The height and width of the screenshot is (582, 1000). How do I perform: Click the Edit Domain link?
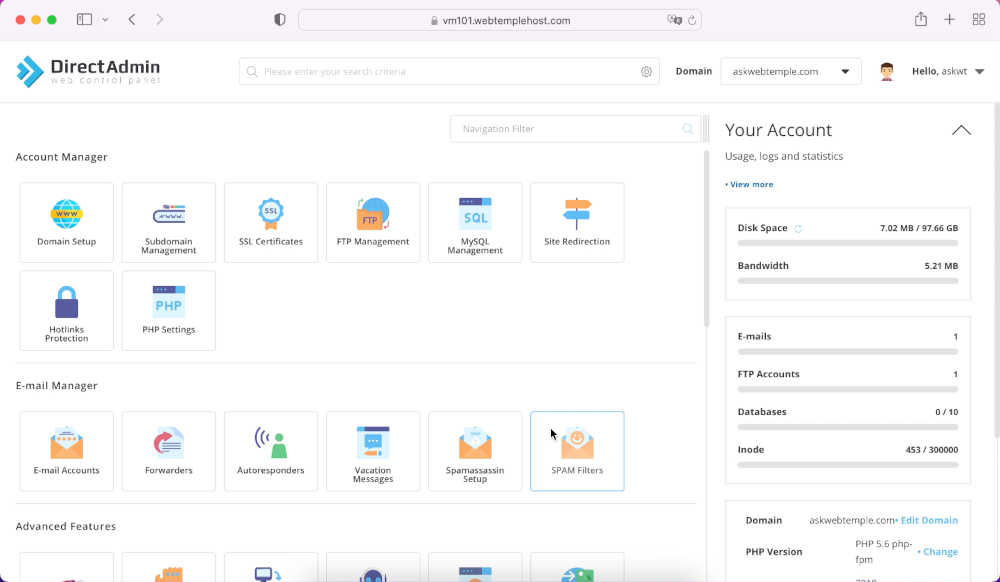927,520
